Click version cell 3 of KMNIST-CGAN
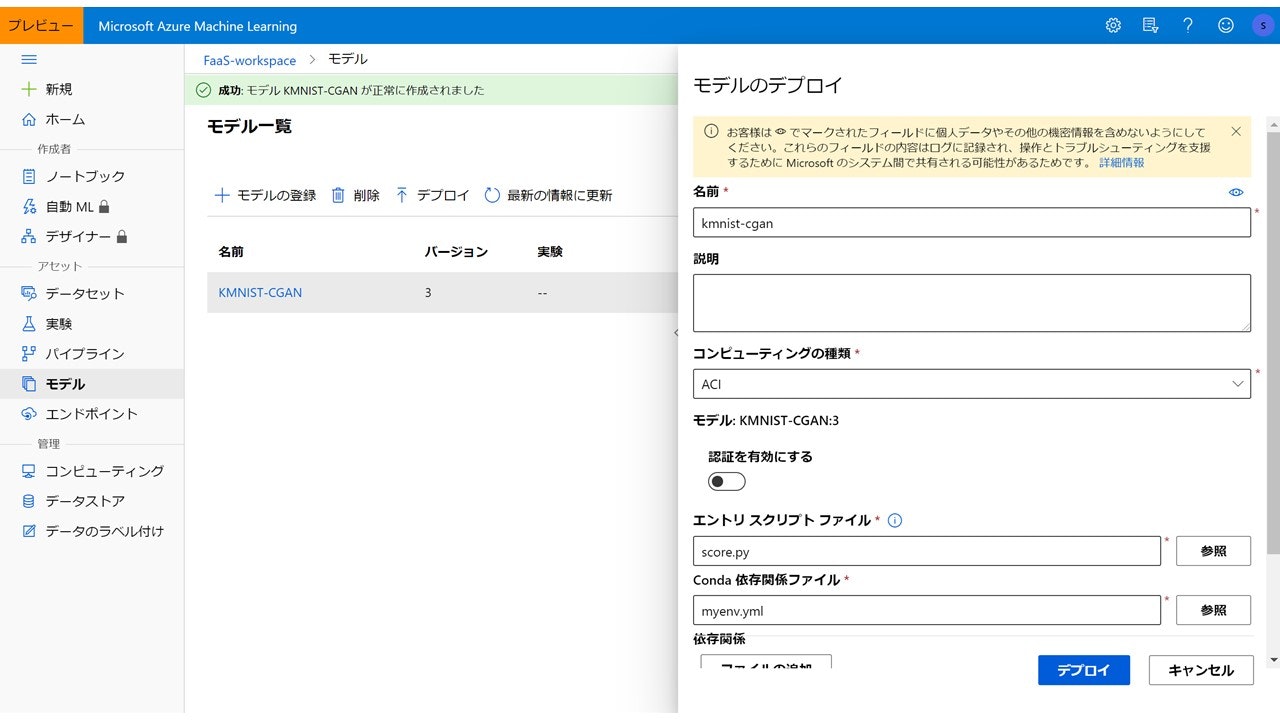 [428, 293]
